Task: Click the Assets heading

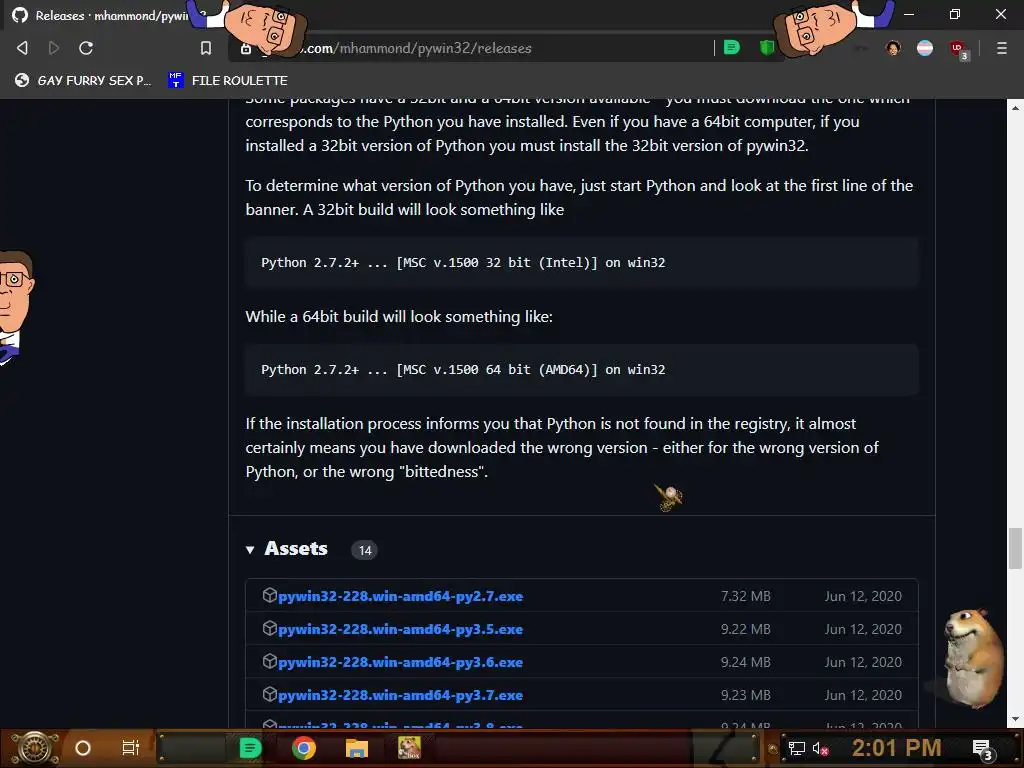Action: tap(296, 549)
